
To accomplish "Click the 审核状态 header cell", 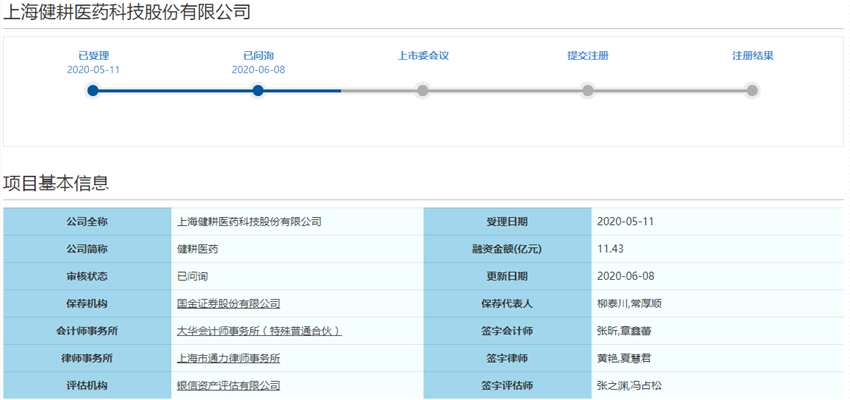I will point(87,276).
